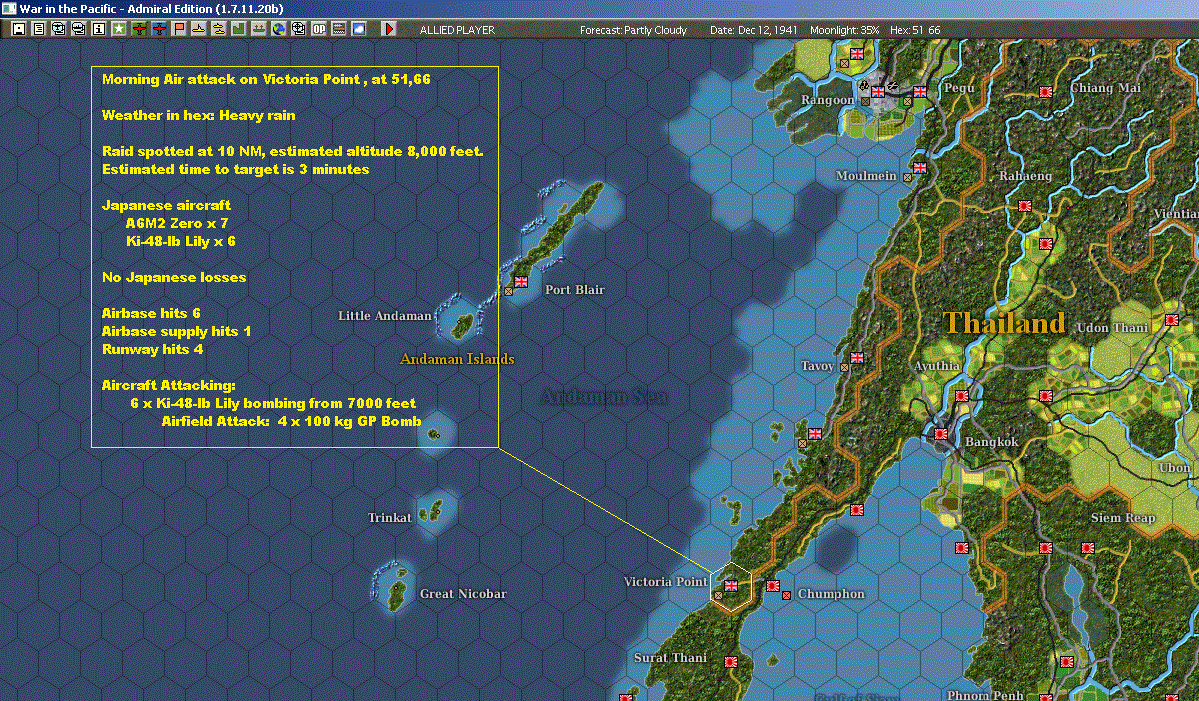Open the OP operations toolbar icon
The width and height of the screenshot is (1199, 701).
pyautogui.click(x=319, y=29)
